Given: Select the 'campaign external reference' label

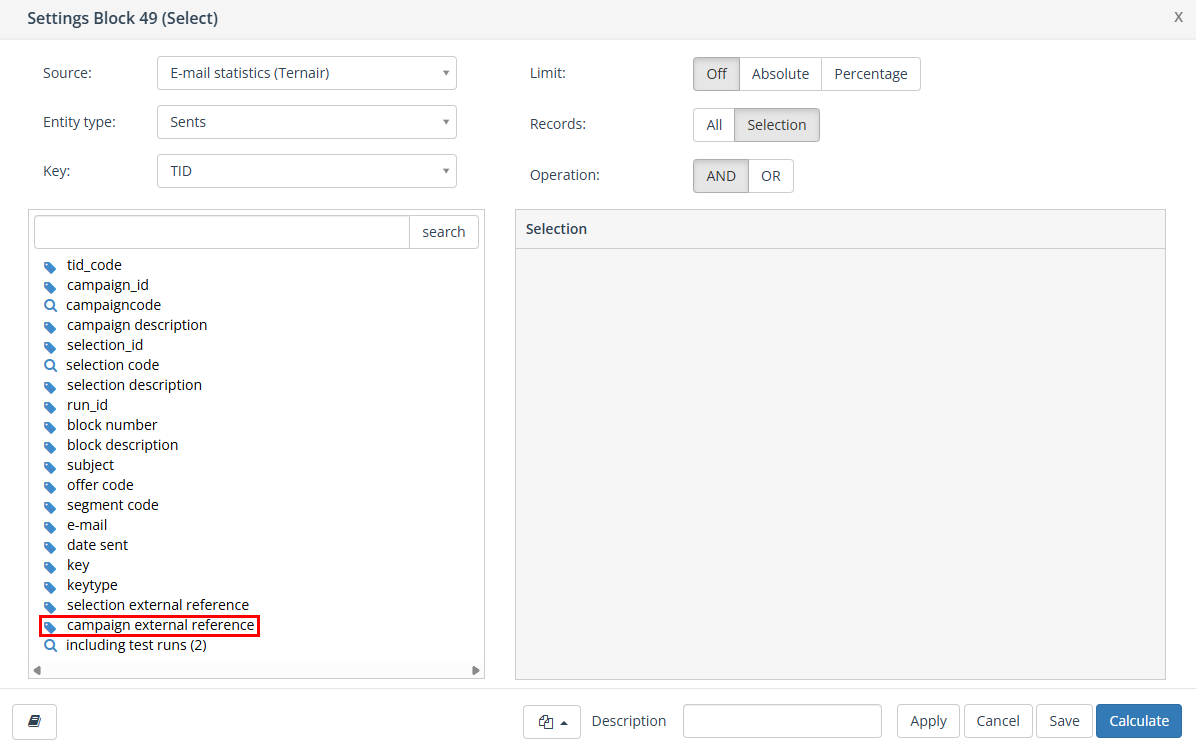Looking at the screenshot, I should coord(161,625).
